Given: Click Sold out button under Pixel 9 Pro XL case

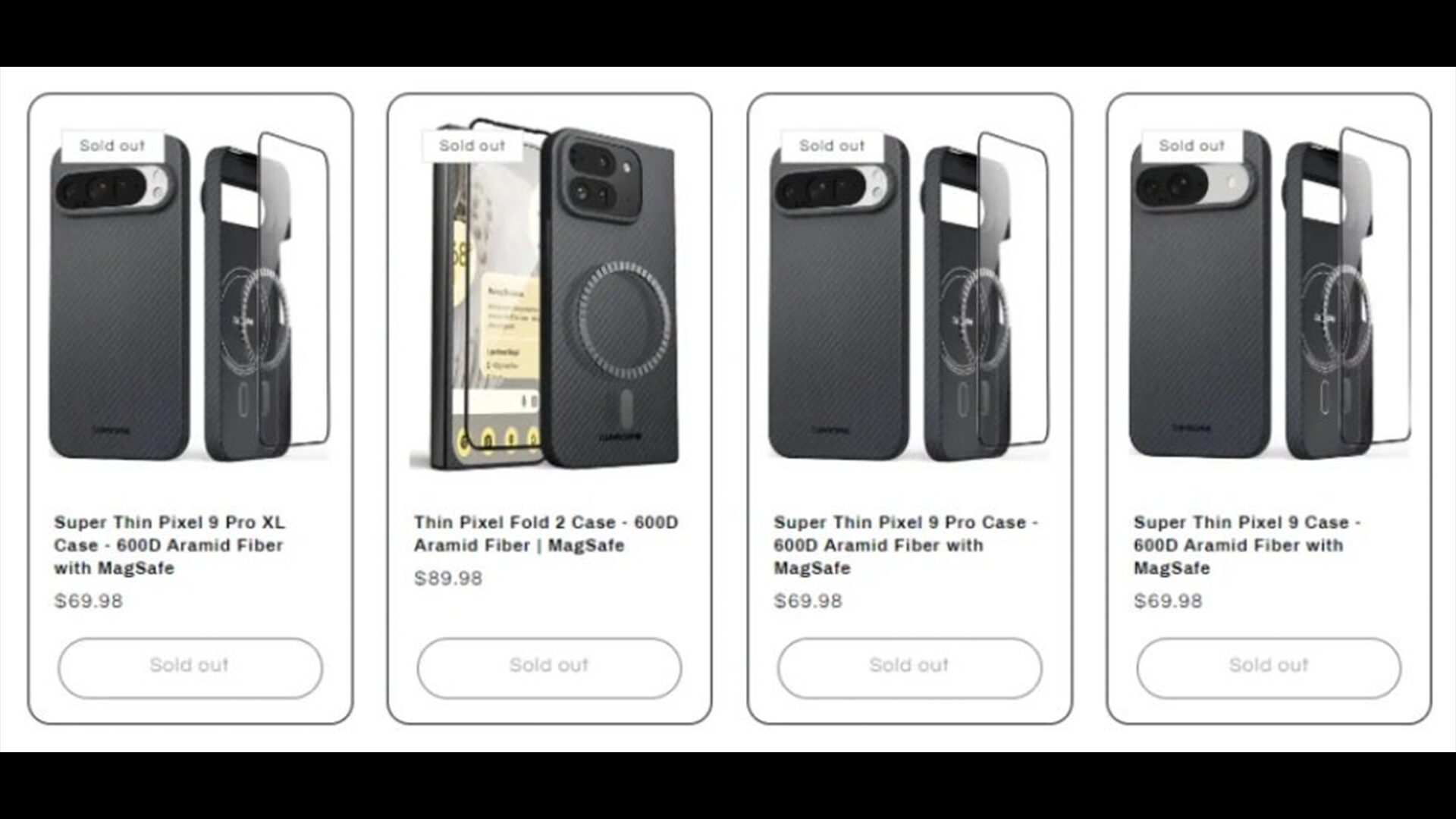Looking at the screenshot, I should click(190, 667).
